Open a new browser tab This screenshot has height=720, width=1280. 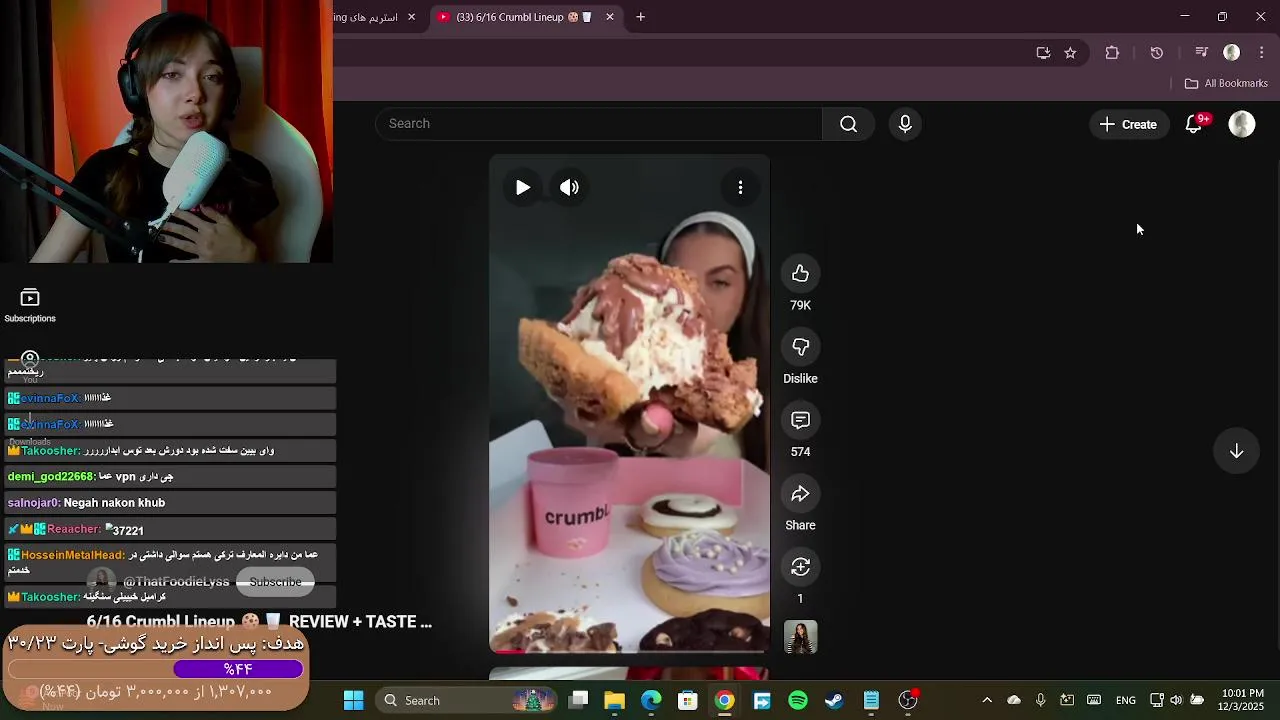[641, 17]
